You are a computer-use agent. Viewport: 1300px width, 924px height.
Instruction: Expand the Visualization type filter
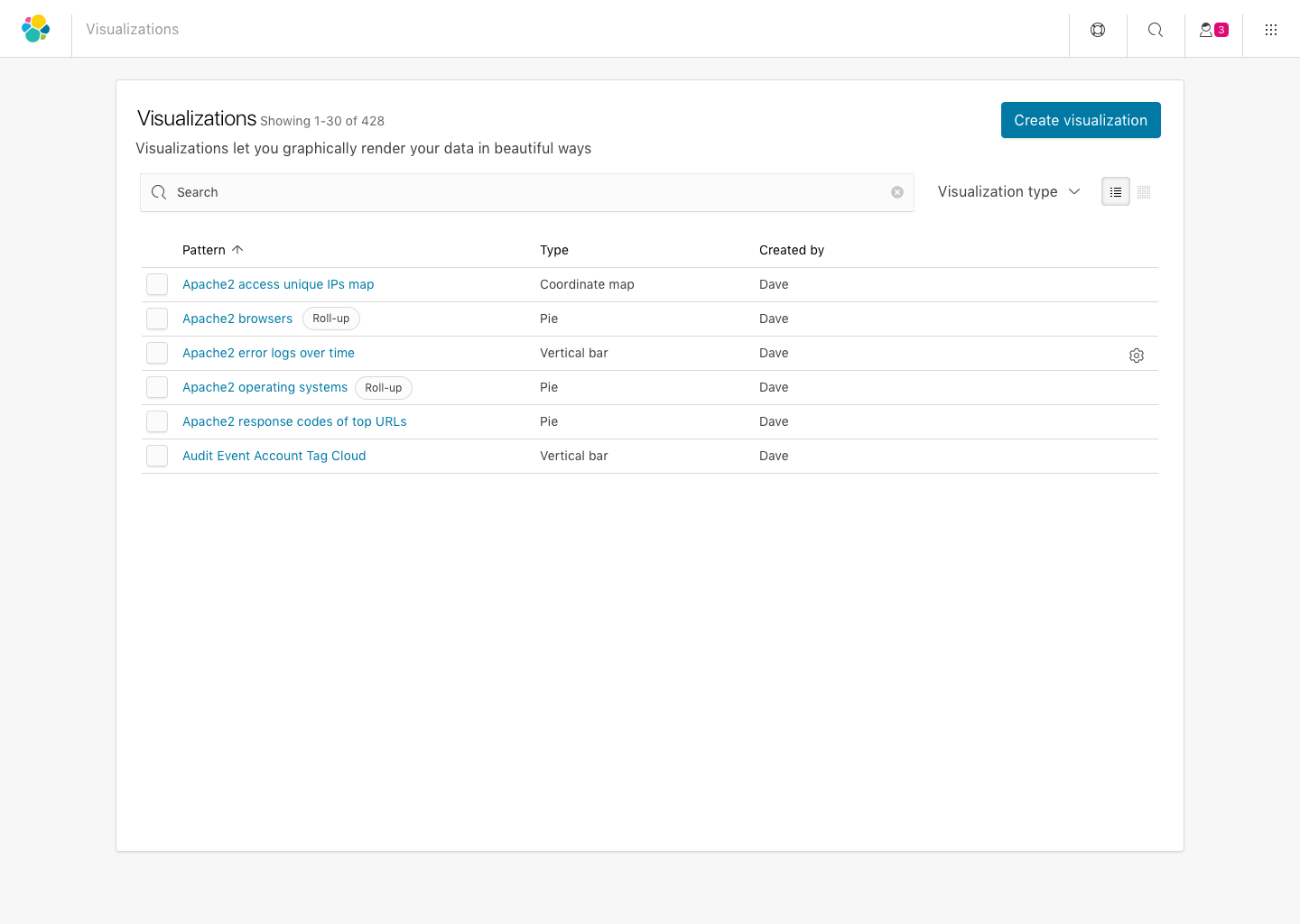pyautogui.click(x=1008, y=191)
